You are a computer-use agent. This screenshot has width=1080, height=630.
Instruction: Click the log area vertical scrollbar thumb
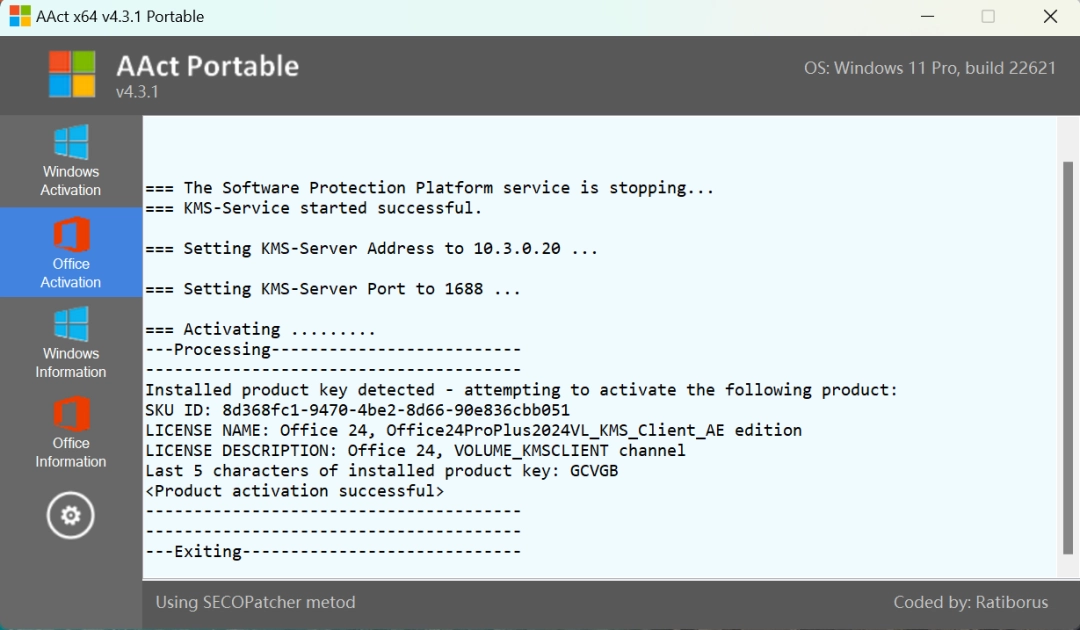click(1068, 358)
